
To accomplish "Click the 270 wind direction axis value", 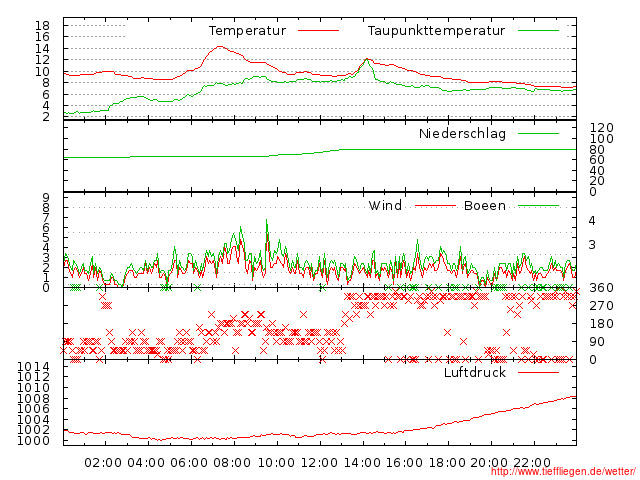I will [601, 306].
